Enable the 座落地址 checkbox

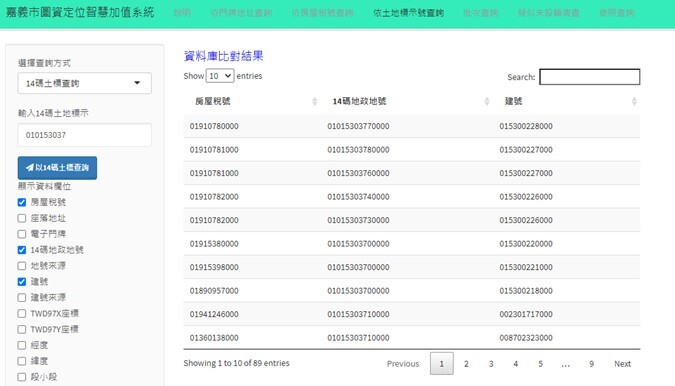22,218
